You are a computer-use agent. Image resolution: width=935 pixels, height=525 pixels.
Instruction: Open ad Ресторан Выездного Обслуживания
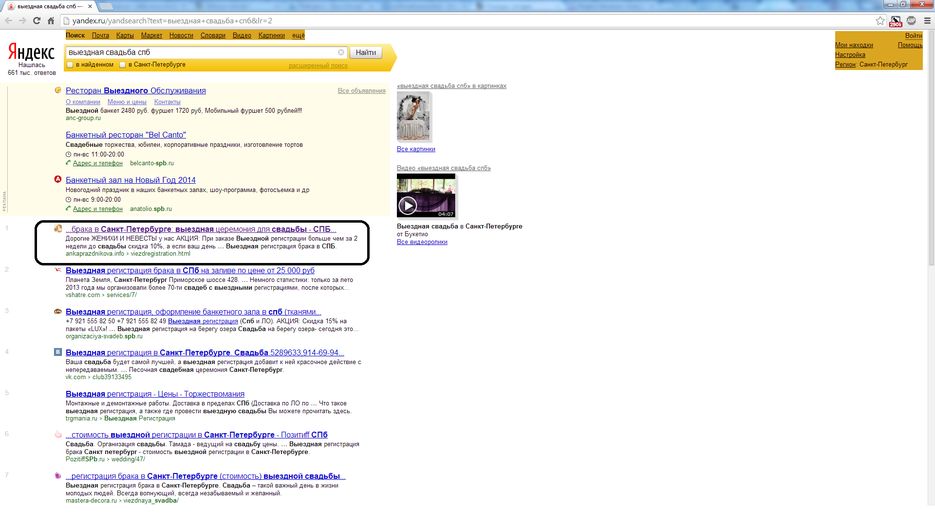pos(135,91)
